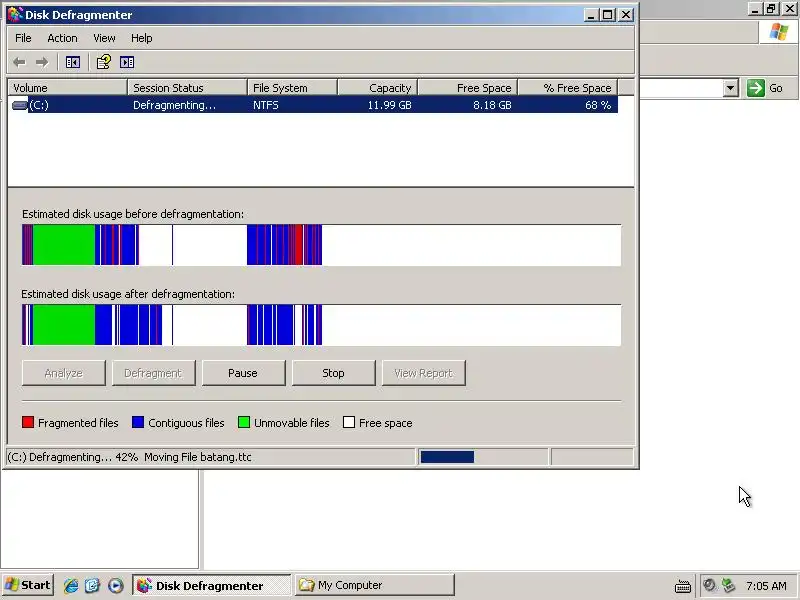
Task: Click the File System column header
Action: 292,88
